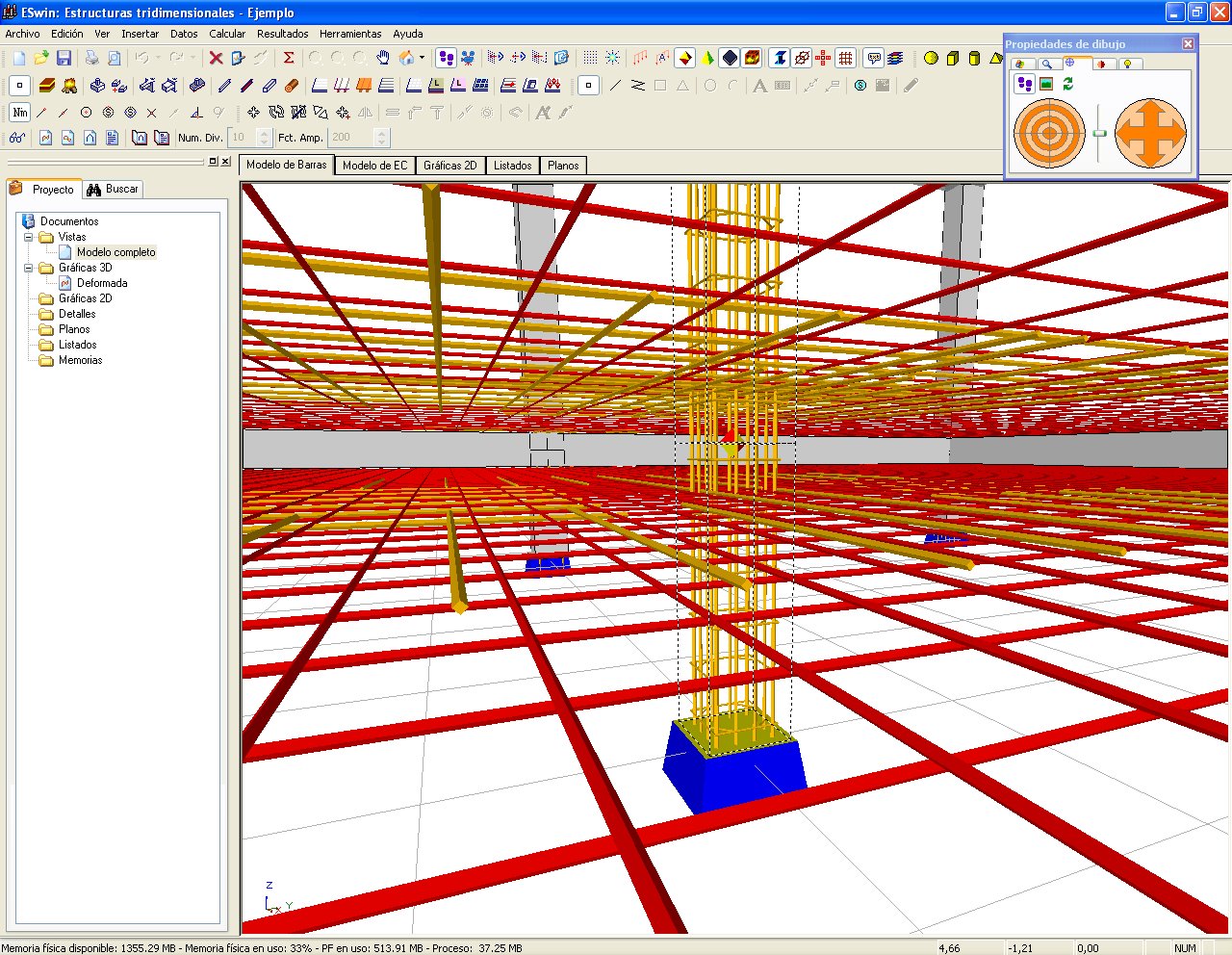Select the Deformada tree item
1232x955 pixels.
[102, 283]
